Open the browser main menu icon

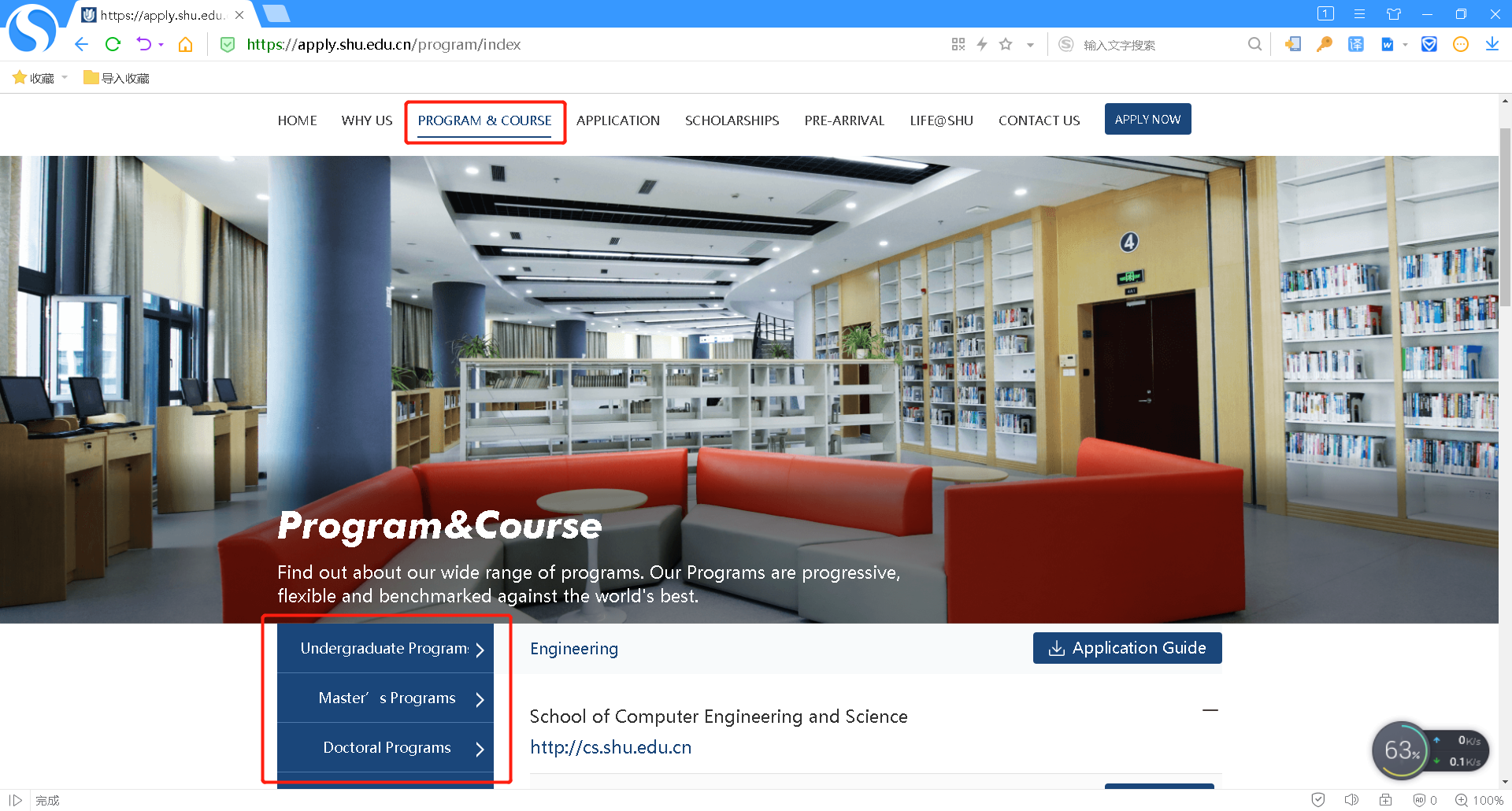point(1359,14)
